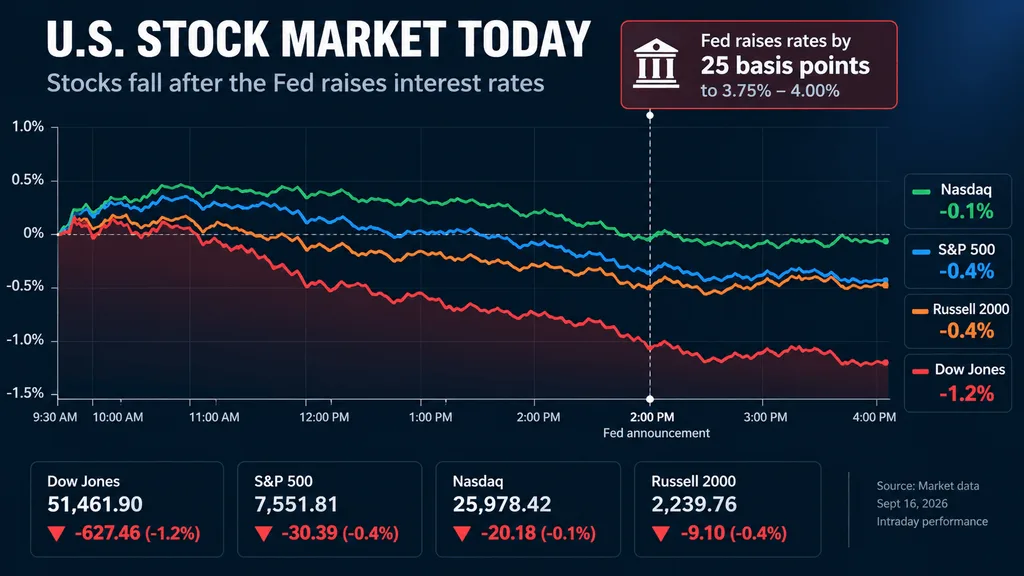Click the Fed bank building icon
Image resolution: width=1024 pixels, height=576 pixels.
click(x=656, y=63)
